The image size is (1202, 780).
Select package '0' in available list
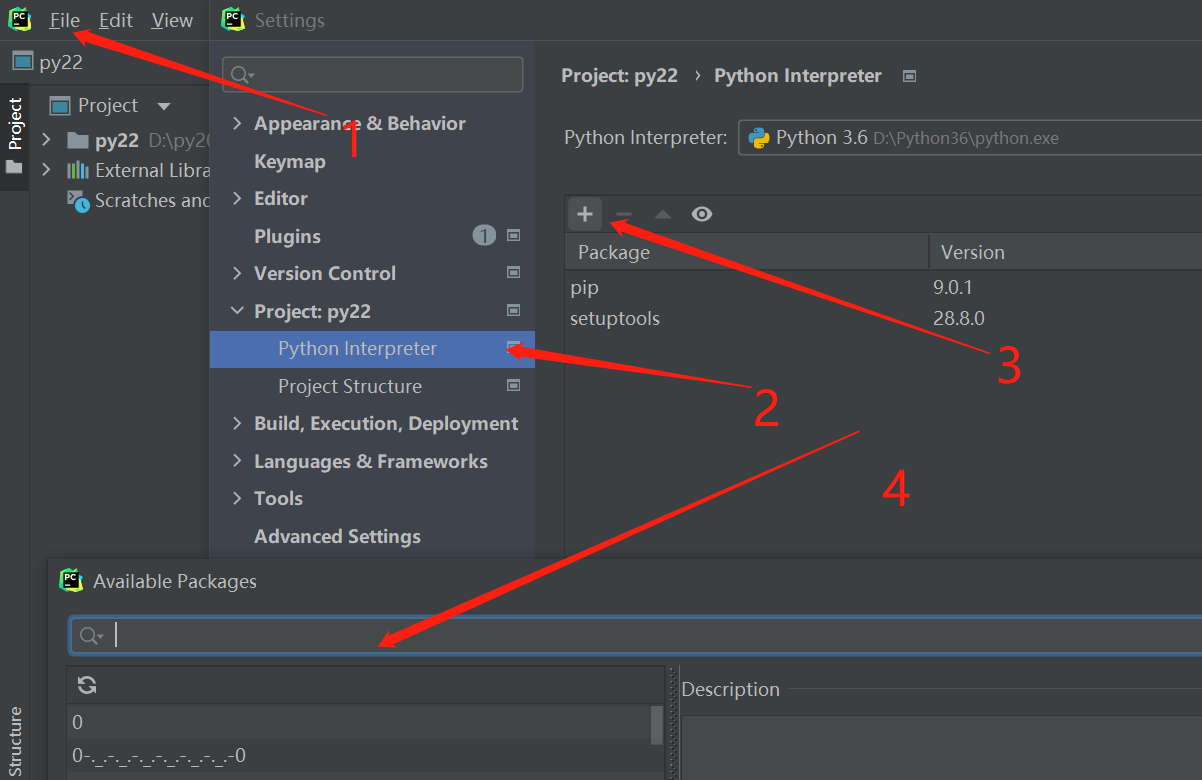tap(358, 722)
